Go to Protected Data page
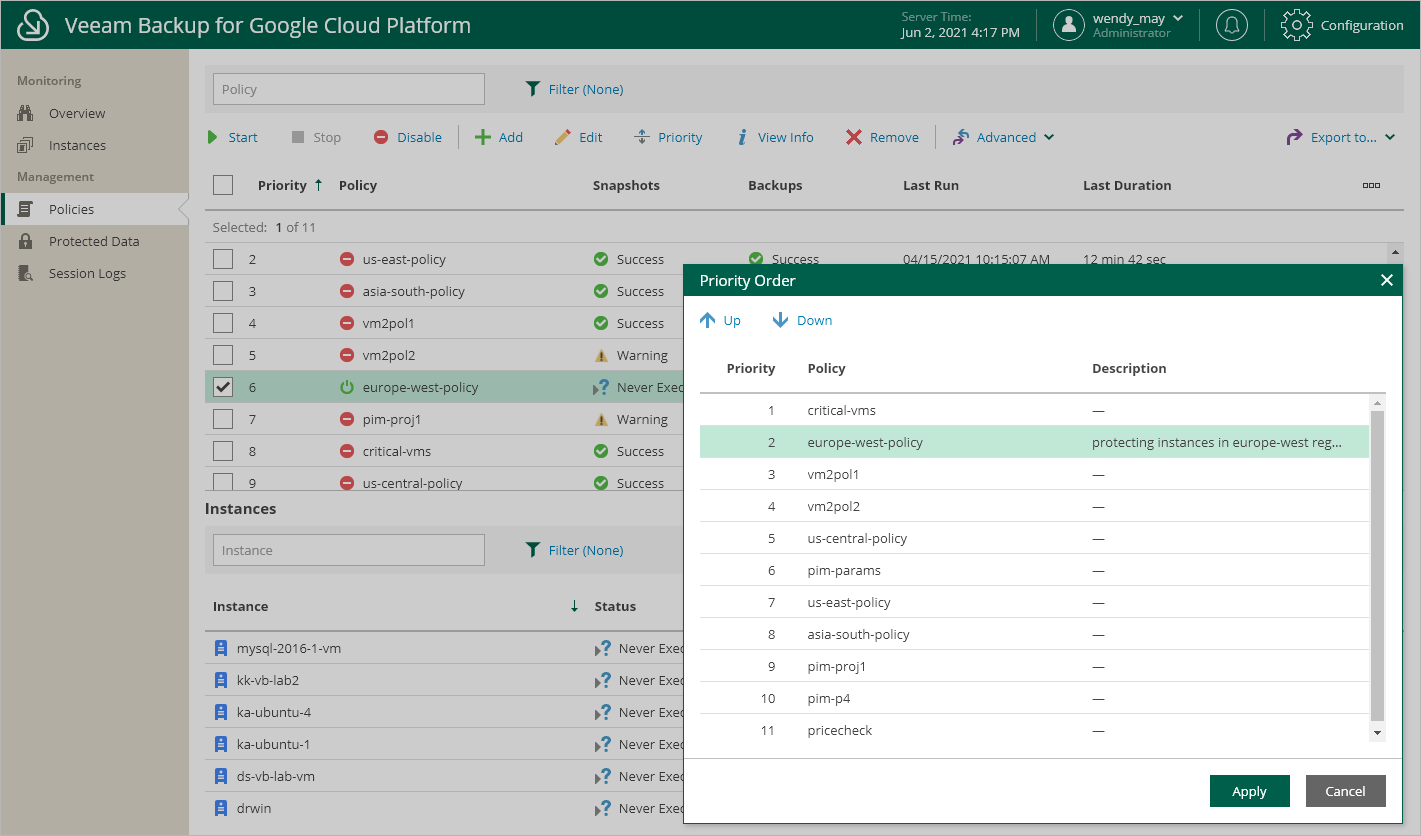This screenshot has width=1421, height=836. pyautogui.click(x=94, y=241)
